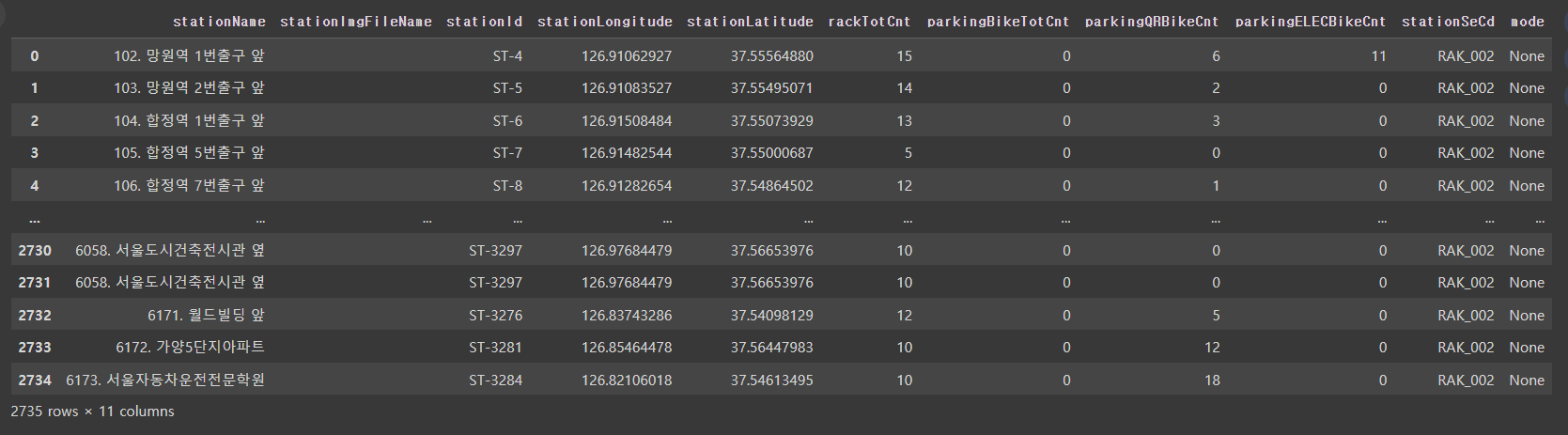Click station name '6172. 가양5단지아파트'
This screenshot has width=1568, height=435.
(191, 348)
